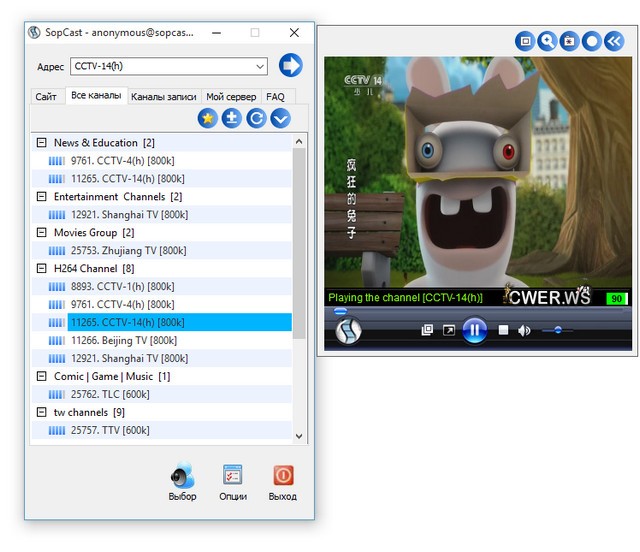Viewport: 640px width, 552px height.
Task: Adjust the volume slider in player
Action: tap(558, 330)
